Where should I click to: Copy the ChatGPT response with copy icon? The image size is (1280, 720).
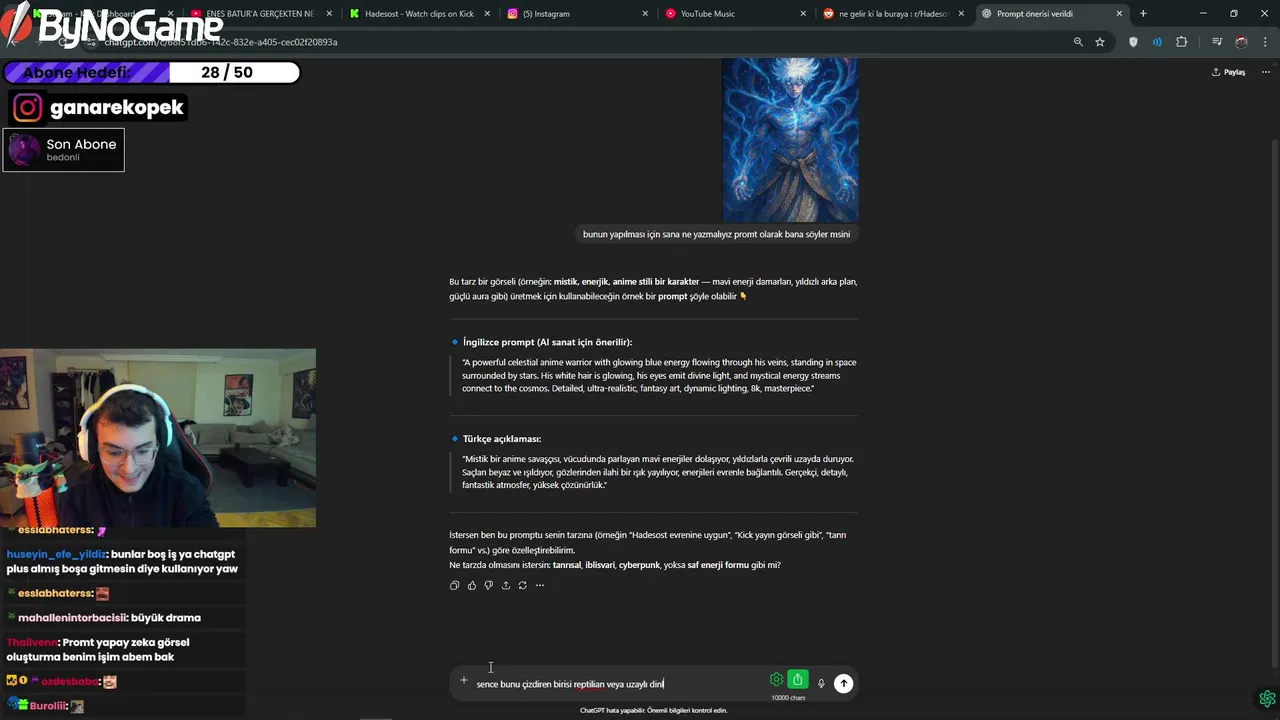(x=454, y=585)
